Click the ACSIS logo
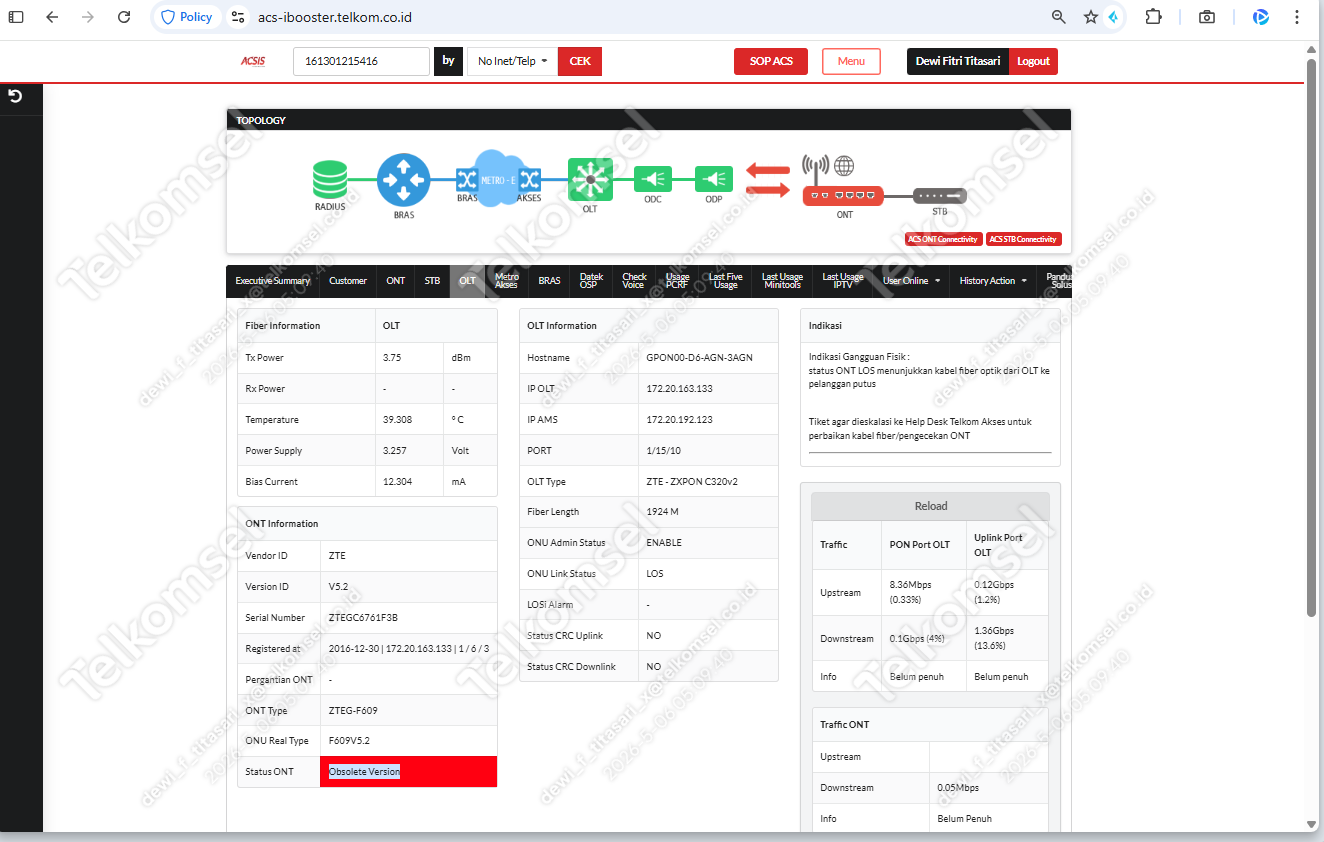This screenshot has height=842, width=1324. click(x=253, y=61)
